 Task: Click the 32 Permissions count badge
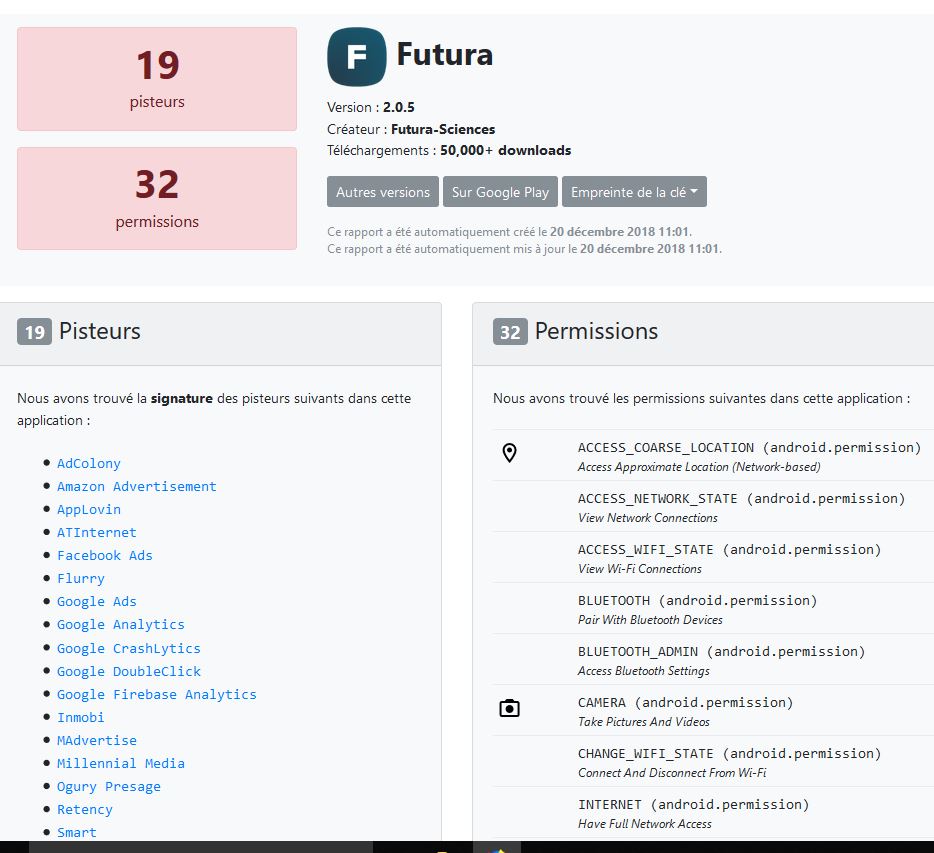pyautogui.click(x=510, y=331)
